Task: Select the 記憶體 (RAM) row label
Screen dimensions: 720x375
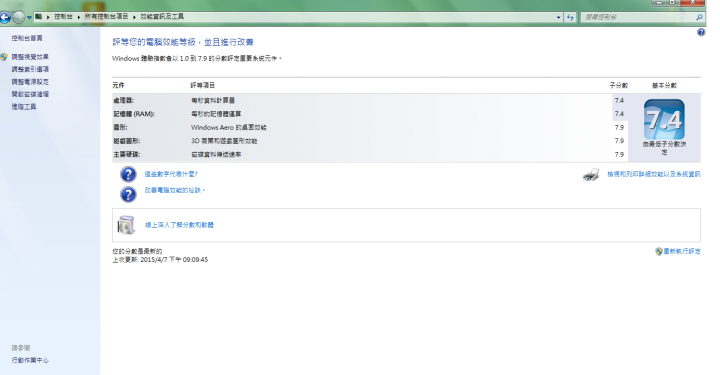Action: click(134, 114)
